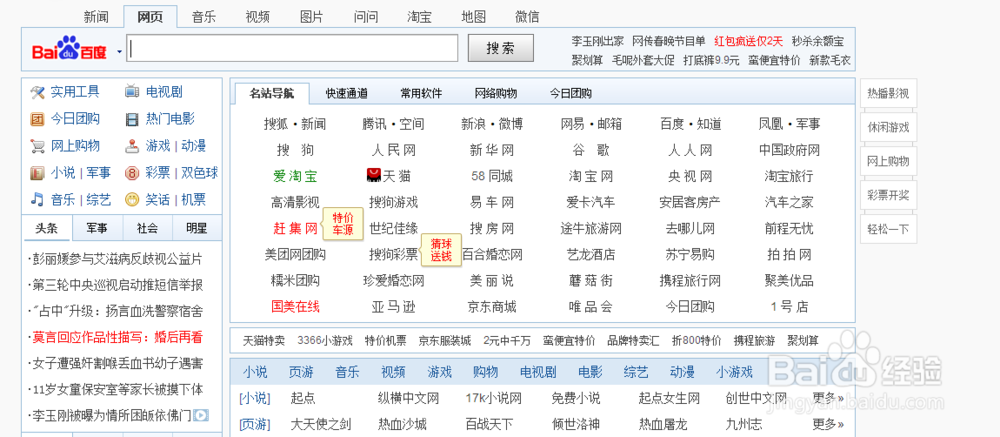The width and height of the screenshot is (1000, 437).
Task: Click the joystick icon beside 游戏
Action: click(x=132, y=146)
